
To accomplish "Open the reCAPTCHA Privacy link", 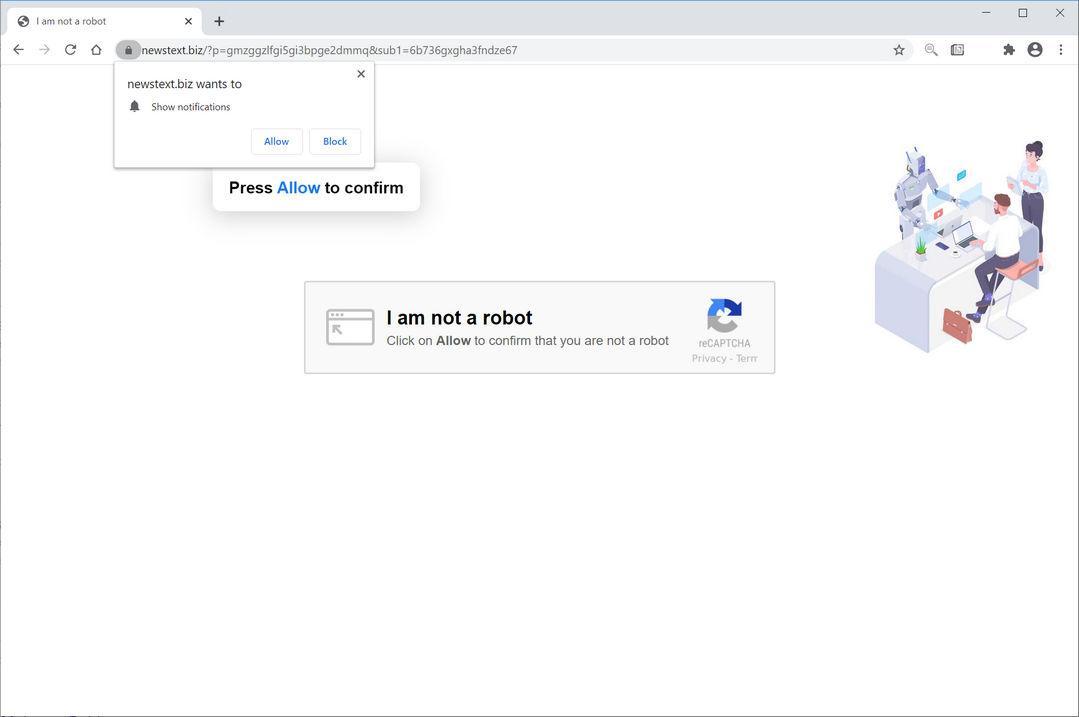I will pos(710,357).
